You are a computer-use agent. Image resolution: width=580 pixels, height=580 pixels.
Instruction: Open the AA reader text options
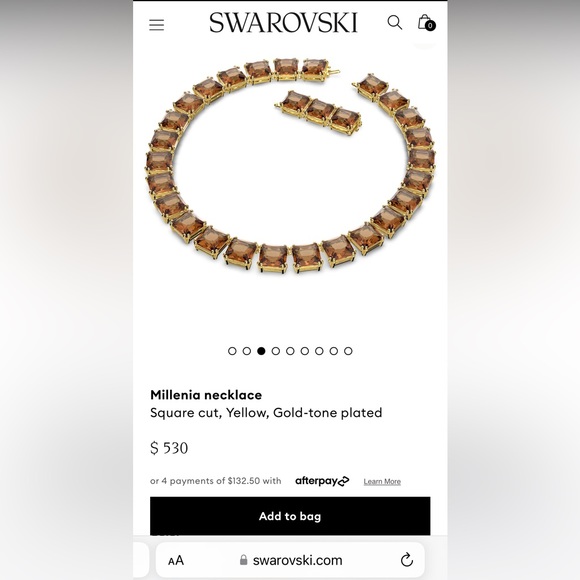pyautogui.click(x=176, y=560)
